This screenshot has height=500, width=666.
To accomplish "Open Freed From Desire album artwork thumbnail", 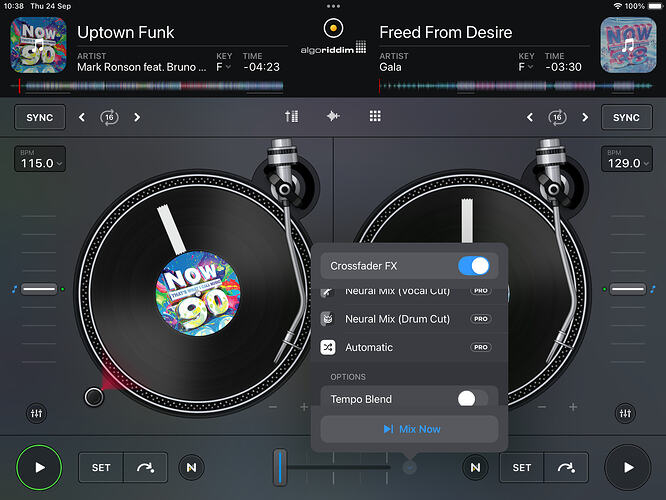I will click(x=628, y=45).
